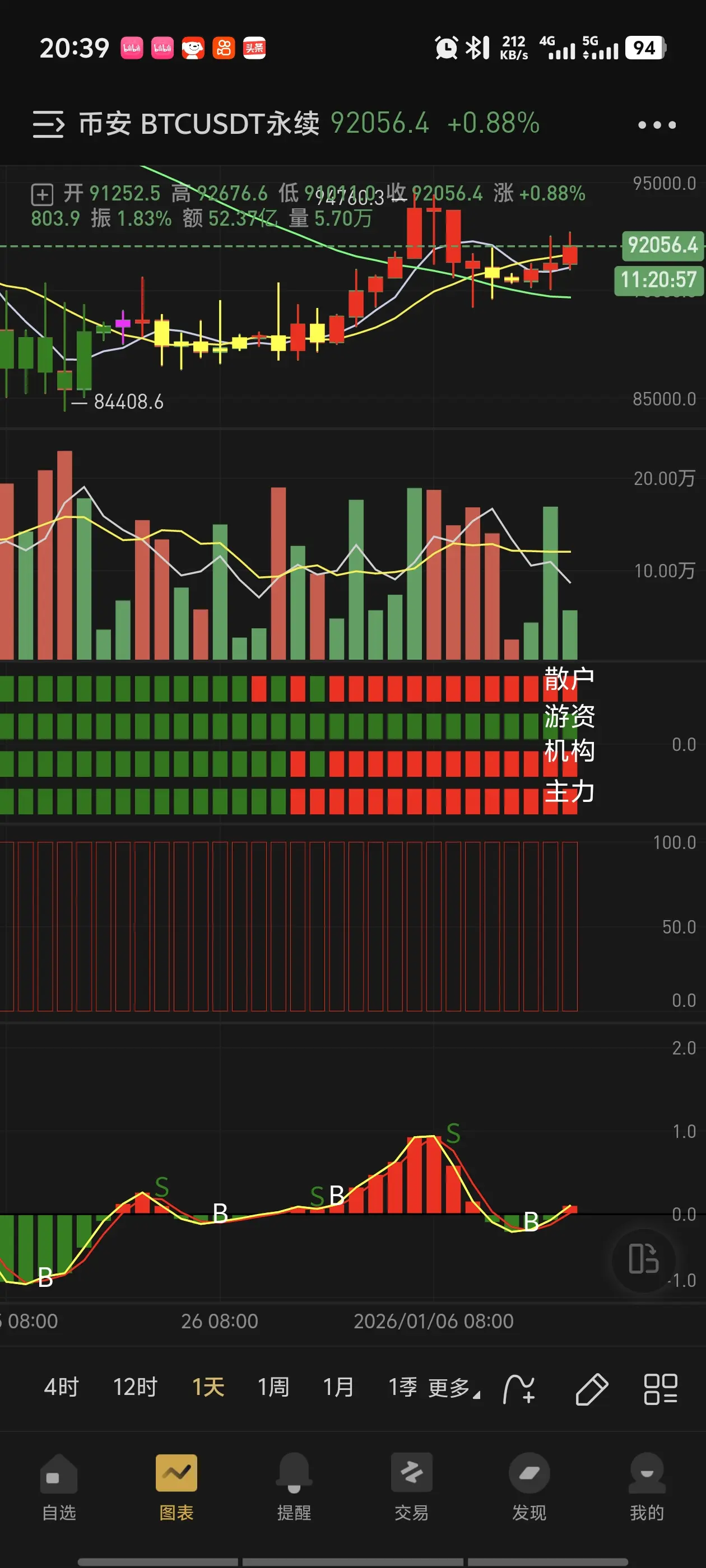Image resolution: width=706 pixels, height=1568 pixels.
Task: Open the drawing pencil tool
Action: pyautogui.click(x=592, y=1389)
